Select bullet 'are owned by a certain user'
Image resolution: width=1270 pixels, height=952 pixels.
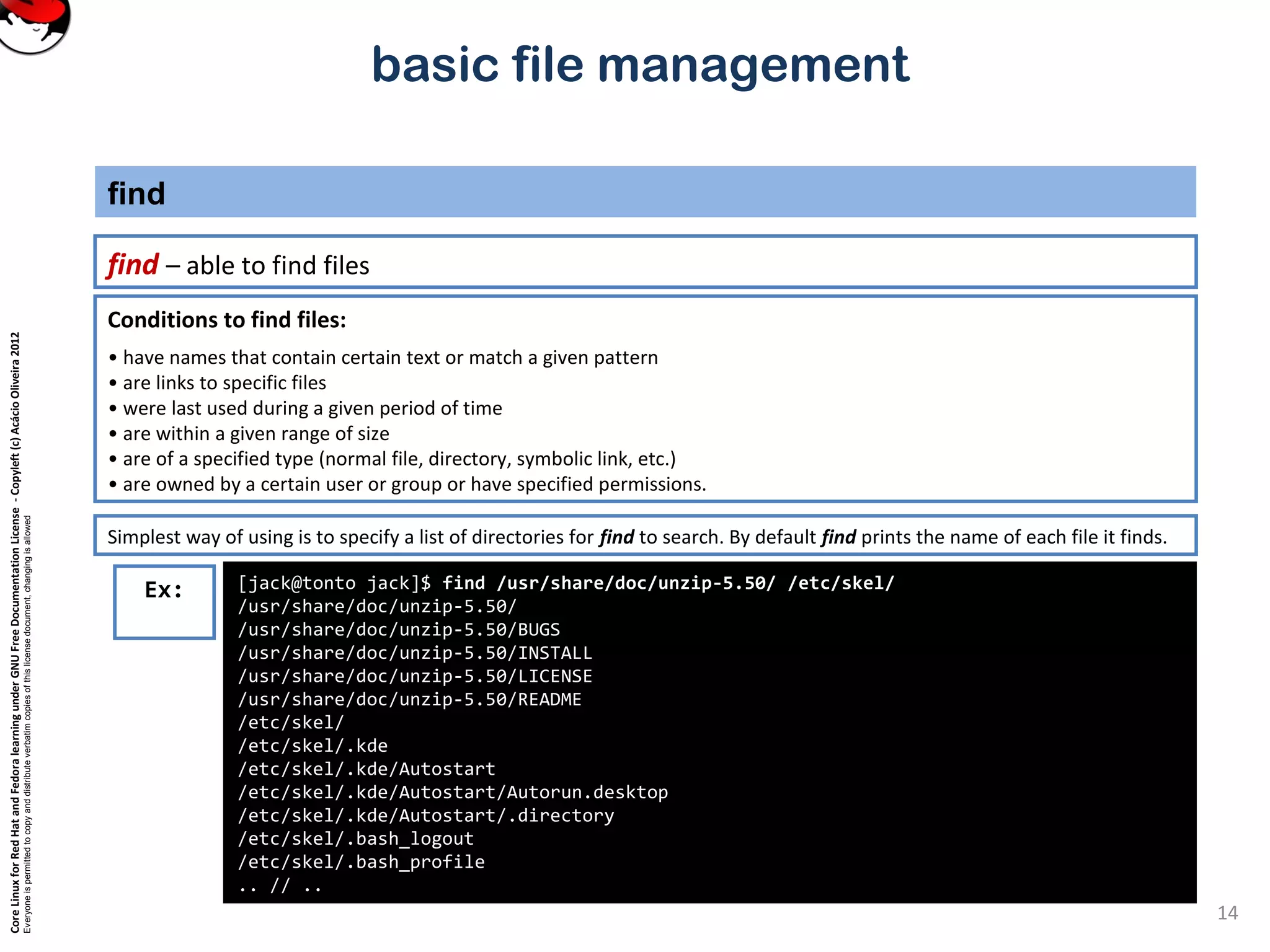click(407, 484)
